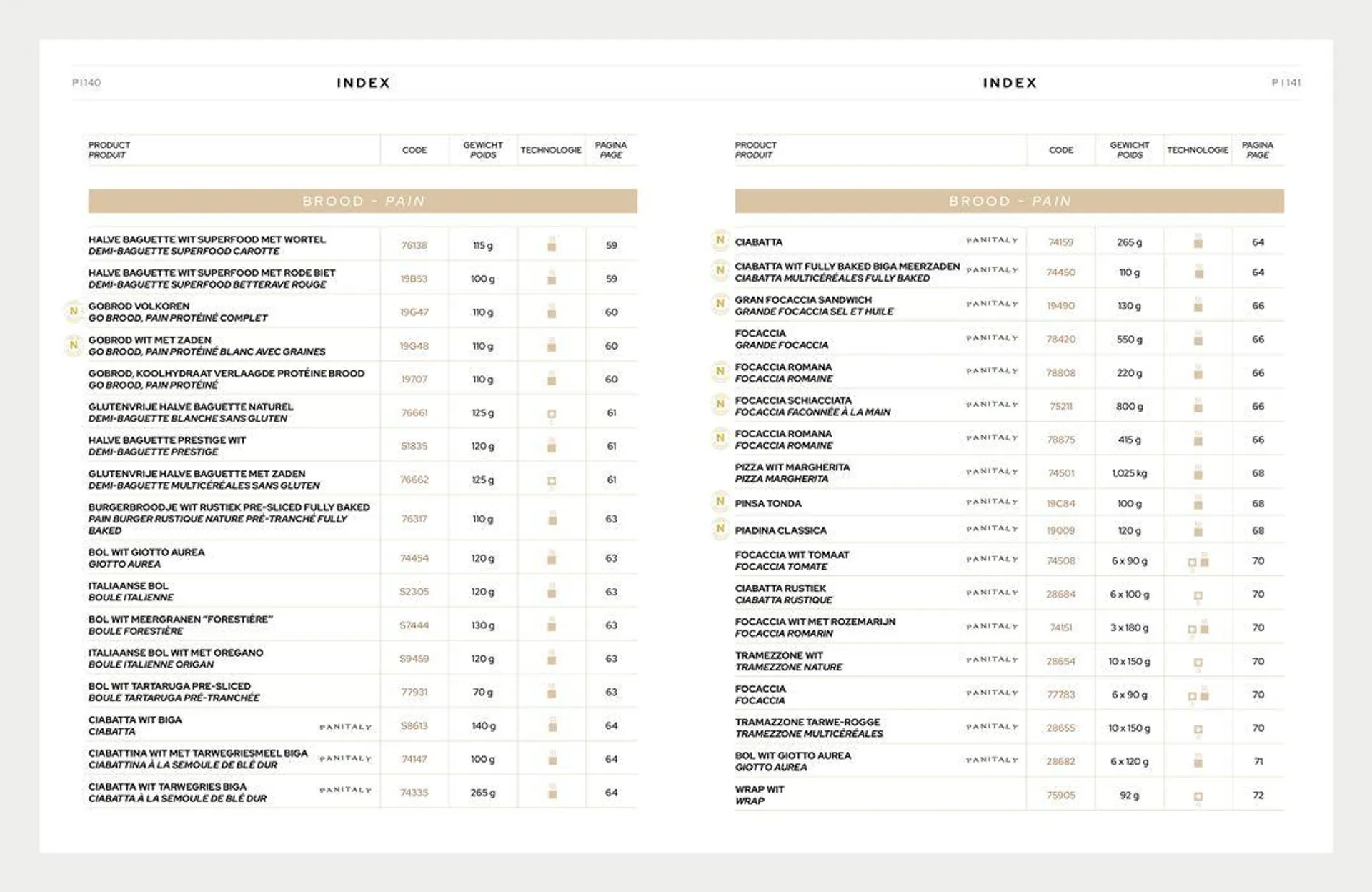Image resolution: width=1372 pixels, height=892 pixels.
Task: Select product code 74335
Action: [x=414, y=793]
